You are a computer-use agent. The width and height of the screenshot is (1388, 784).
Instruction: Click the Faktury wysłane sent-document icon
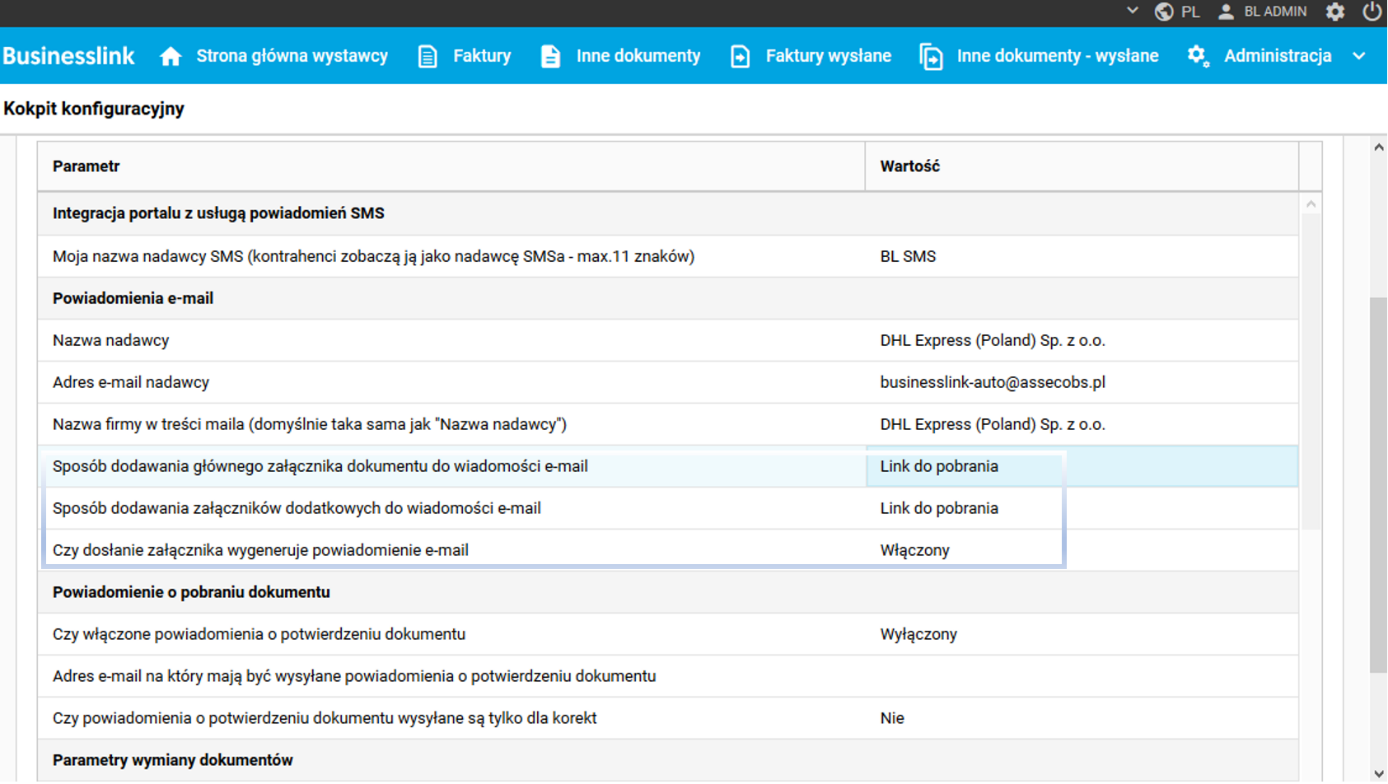click(x=740, y=57)
